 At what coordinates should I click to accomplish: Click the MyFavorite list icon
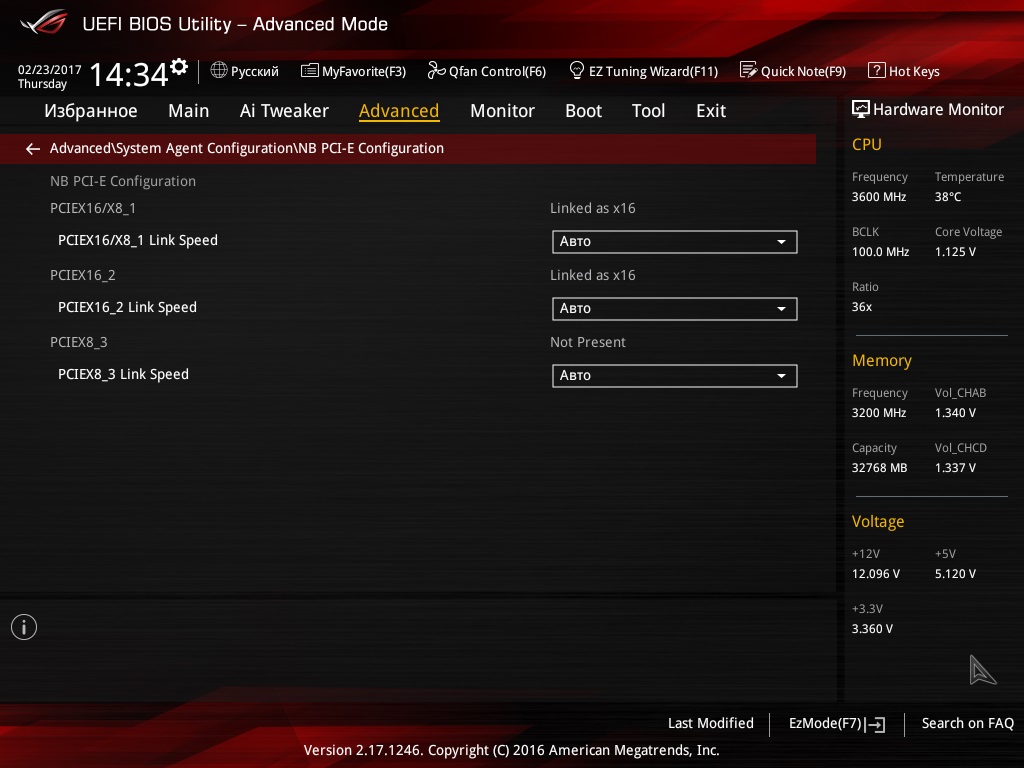point(310,71)
